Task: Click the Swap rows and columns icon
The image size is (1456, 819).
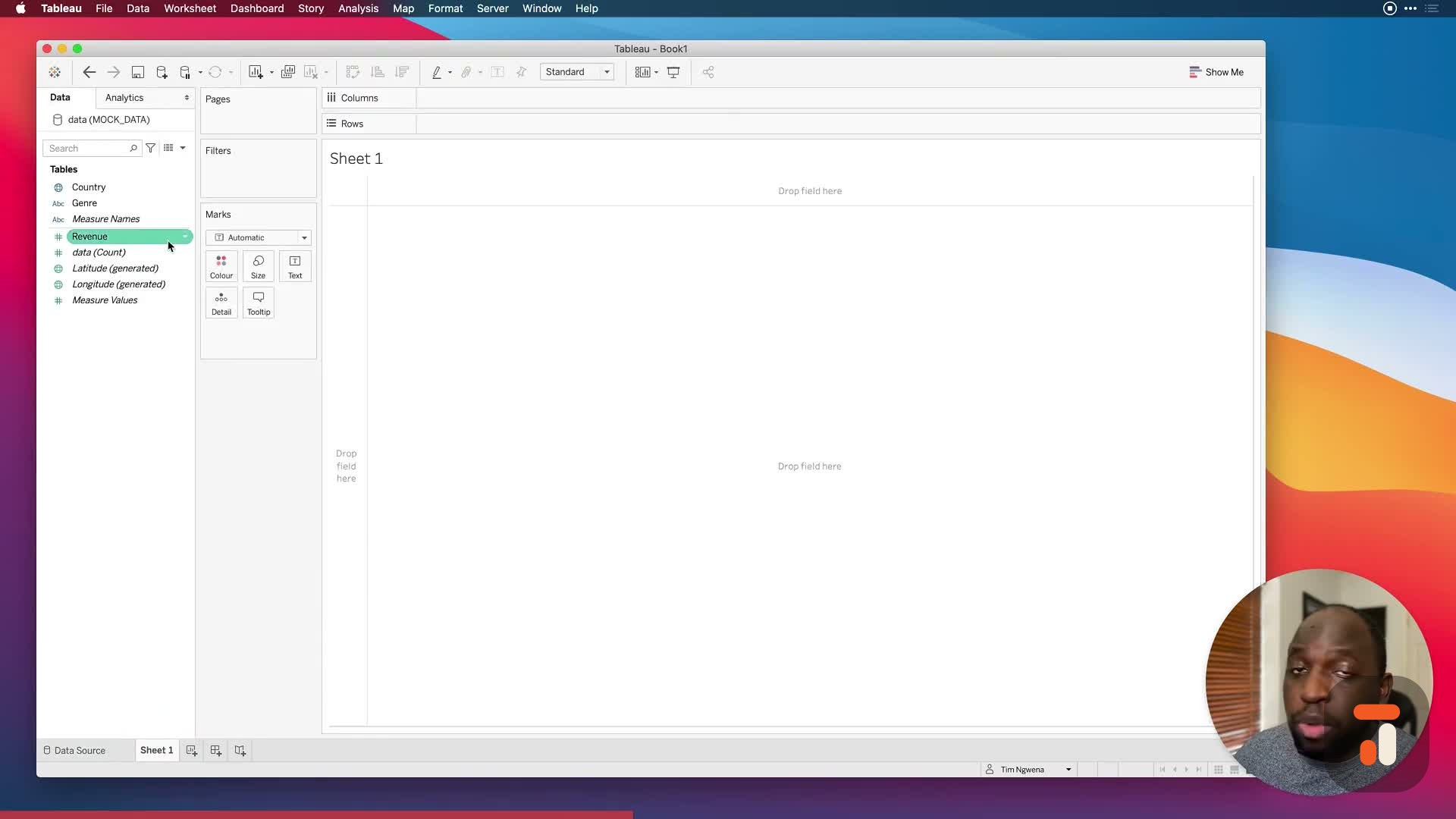Action: point(353,72)
